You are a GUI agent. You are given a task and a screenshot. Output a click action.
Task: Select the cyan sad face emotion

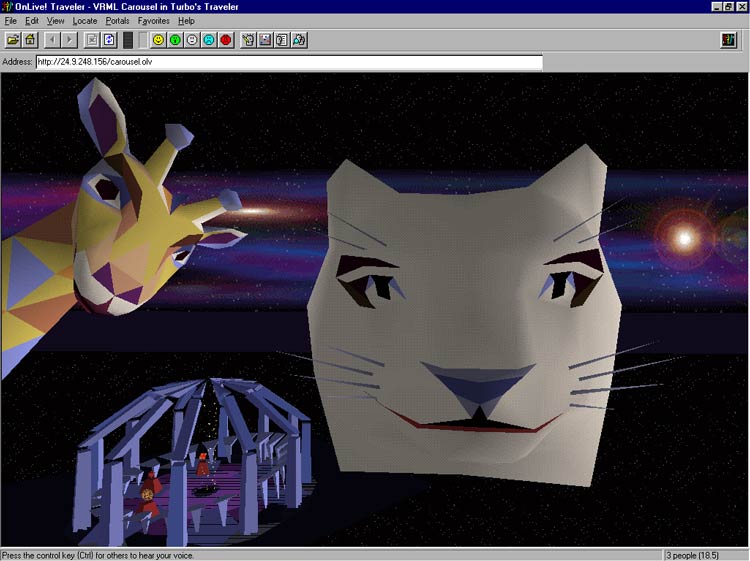tap(209, 40)
